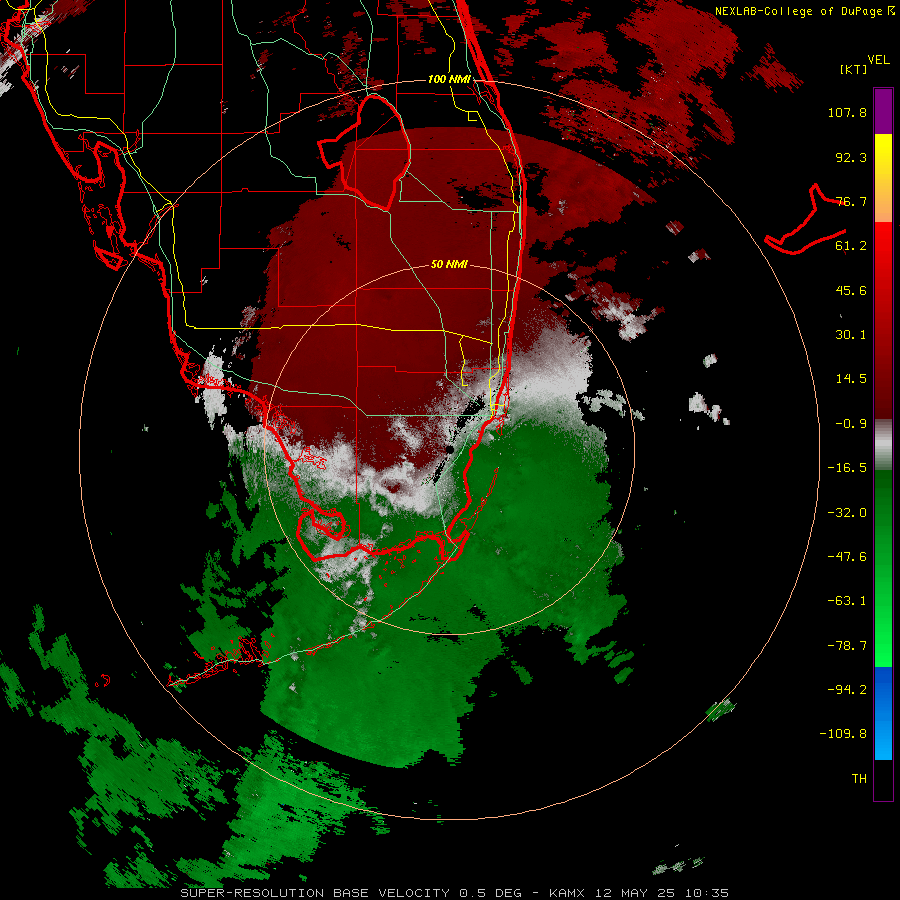900x900 pixels.
Task: Click the 76.7 velocity scale value
Action: pyautogui.click(x=851, y=201)
